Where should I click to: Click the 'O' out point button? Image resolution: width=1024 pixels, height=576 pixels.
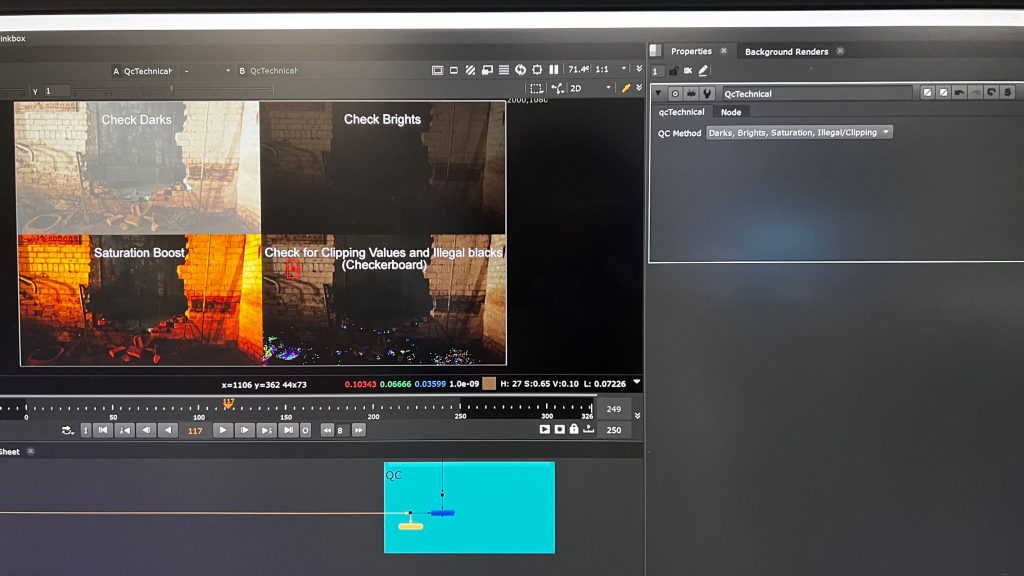pyautogui.click(x=305, y=430)
